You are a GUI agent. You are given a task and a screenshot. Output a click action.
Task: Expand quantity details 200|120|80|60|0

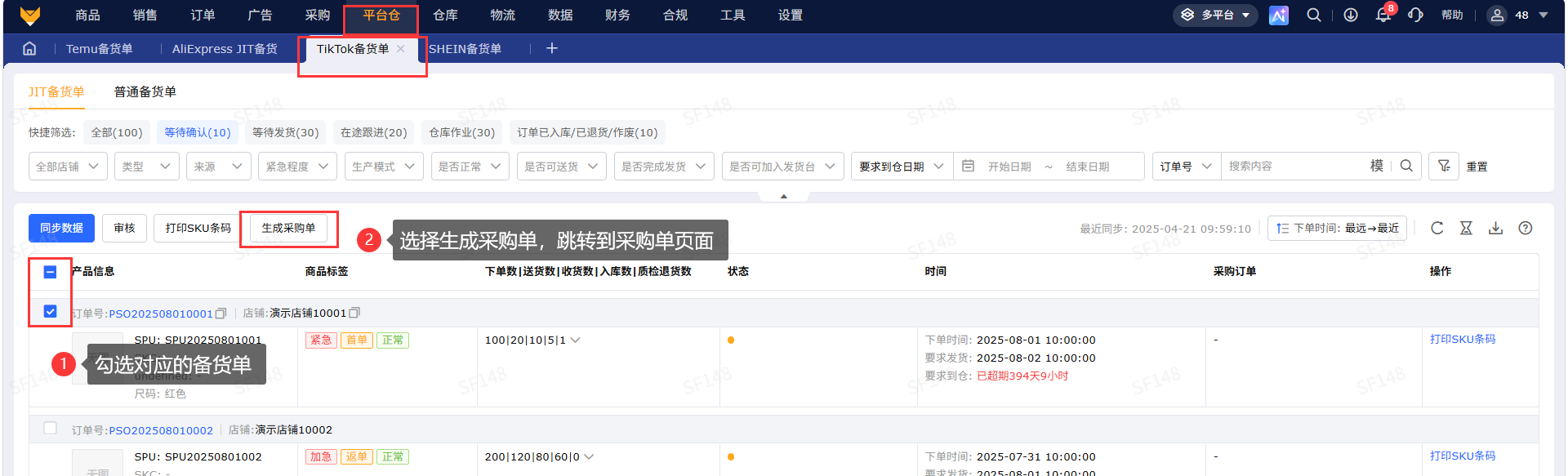pyautogui.click(x=589, y=456)
